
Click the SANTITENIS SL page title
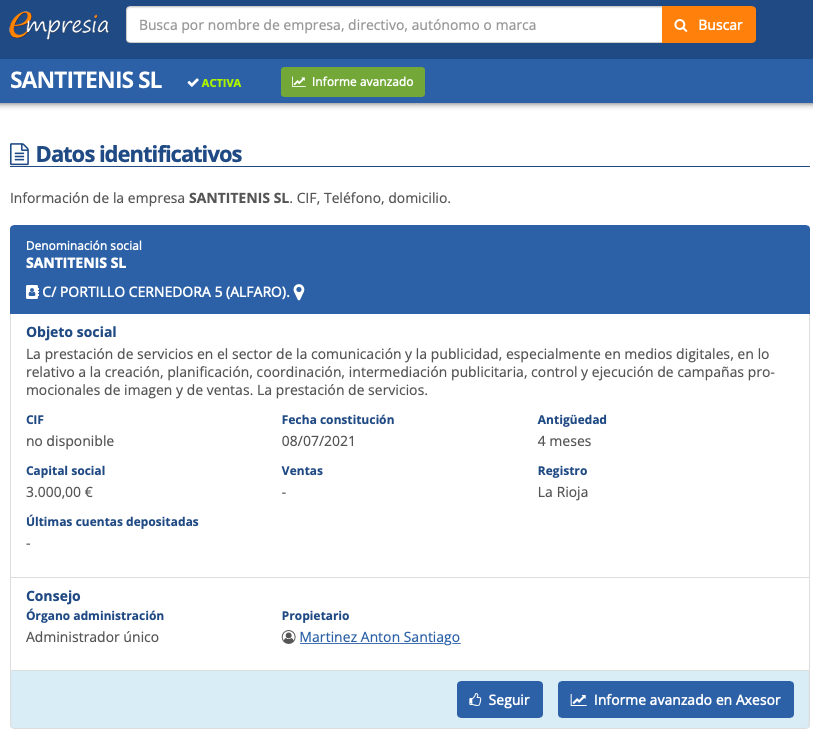point(86,80)
